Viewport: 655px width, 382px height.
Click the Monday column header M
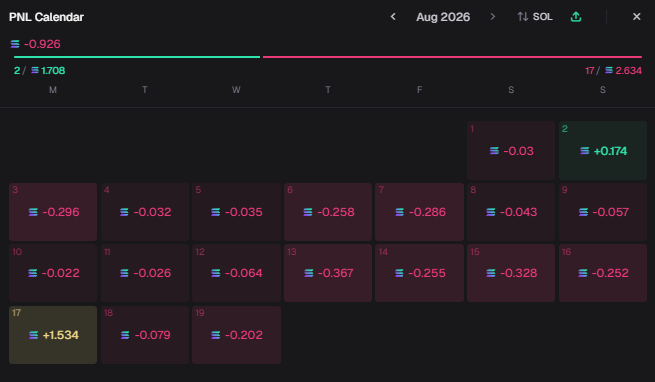(53, 90)
